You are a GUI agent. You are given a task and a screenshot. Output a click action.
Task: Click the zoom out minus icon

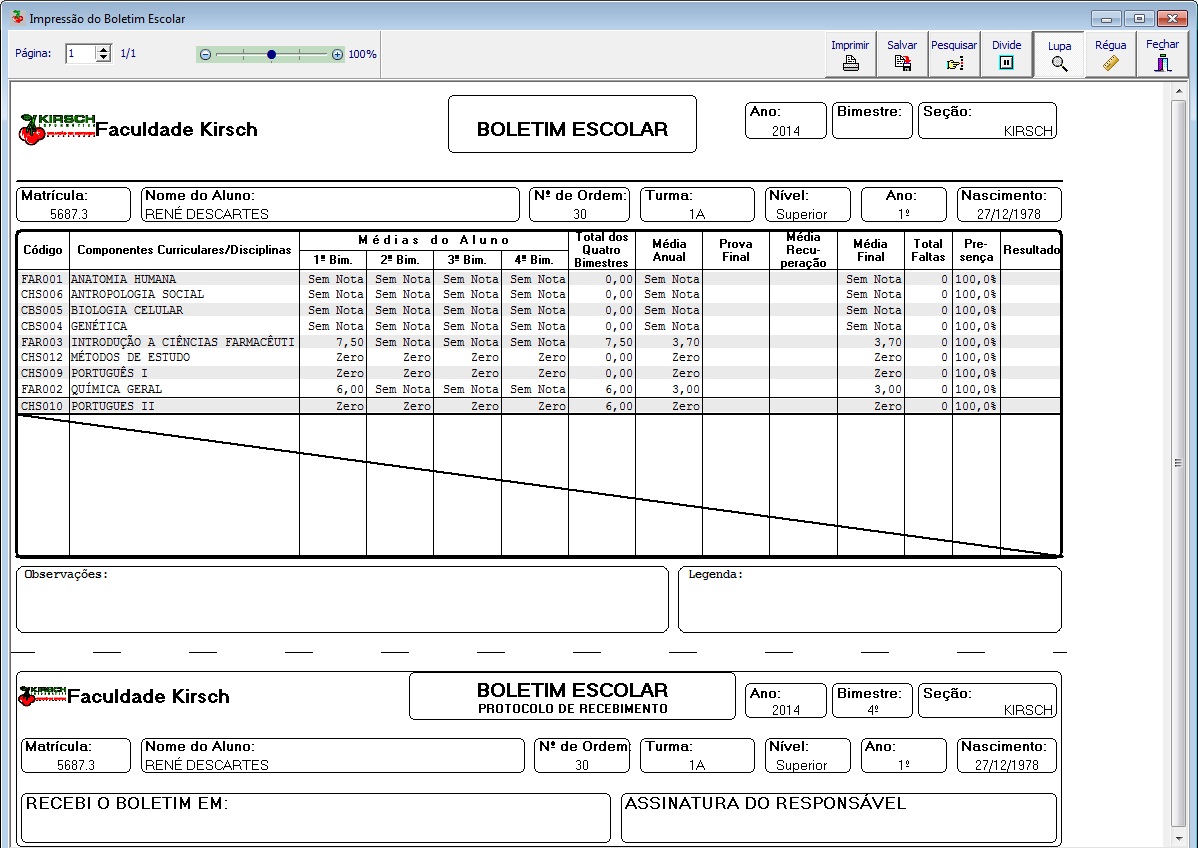click(205, 54)
